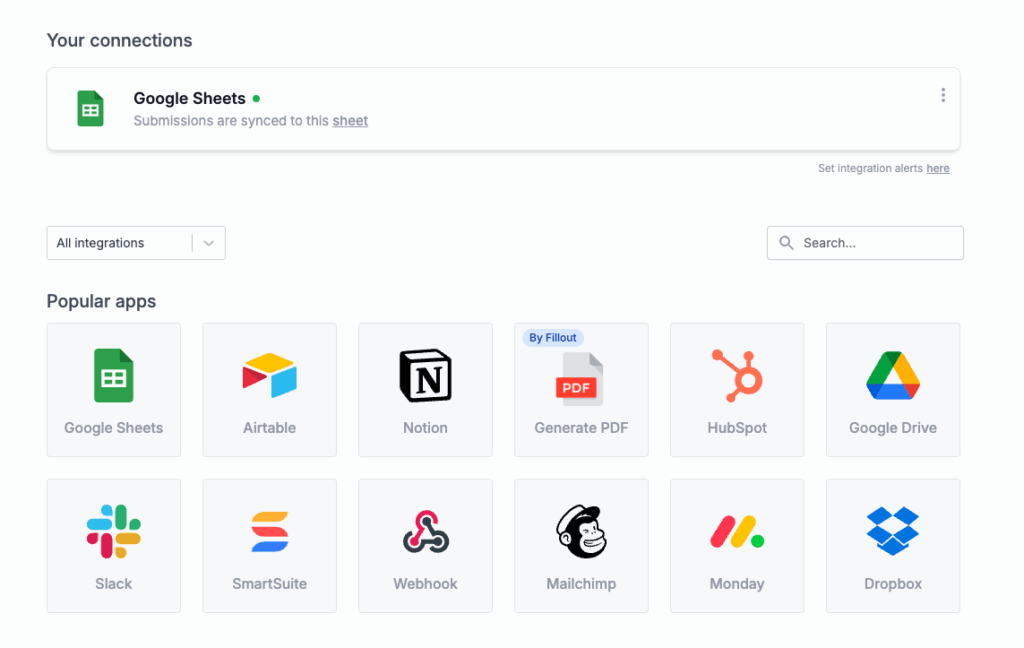Open the synced "sheet" link

tap(350, 121)
